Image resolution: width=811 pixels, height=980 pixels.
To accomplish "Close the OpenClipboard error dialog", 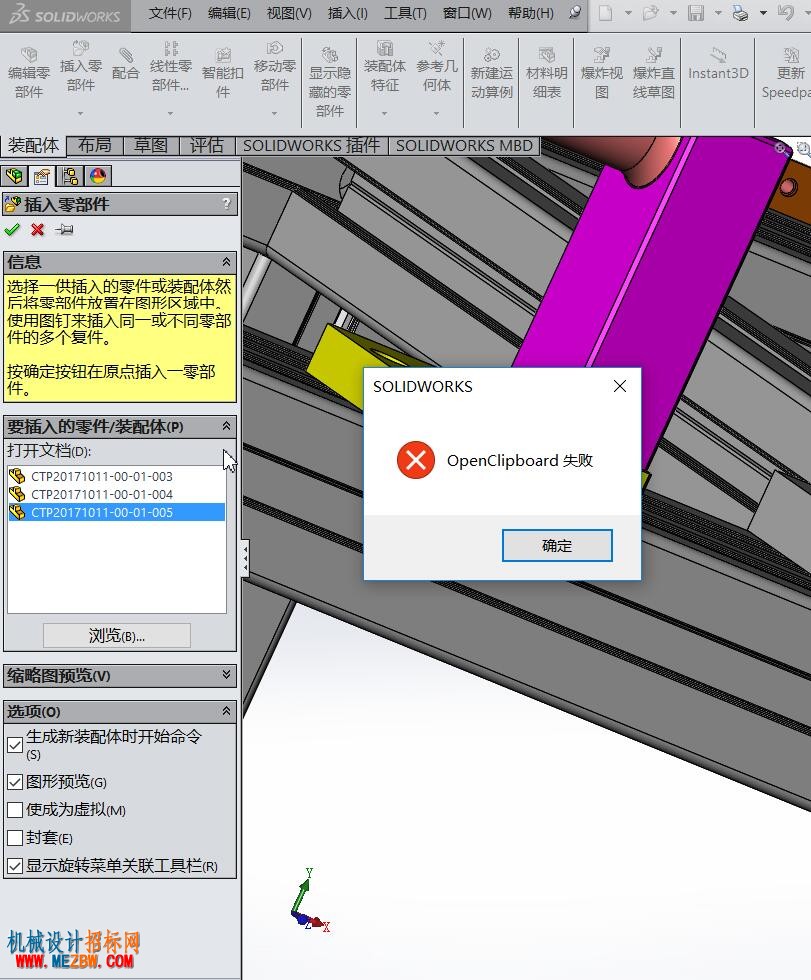I will (x=619, y=386).
